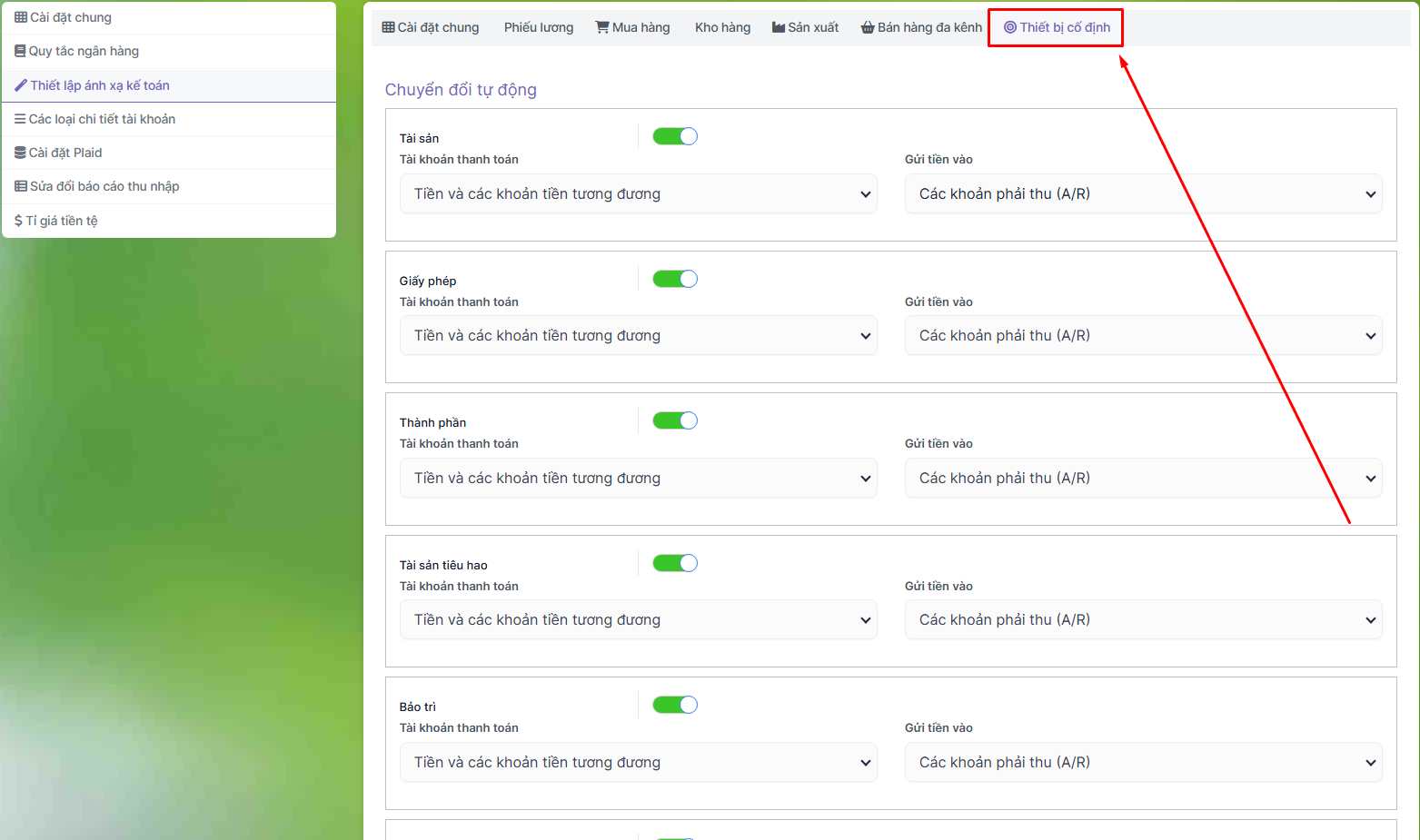Click the database icon for Cài đặt Plaid
The width and height of the screenshot is (1420, 840).
pyautogui.click(x=20, y=153)
